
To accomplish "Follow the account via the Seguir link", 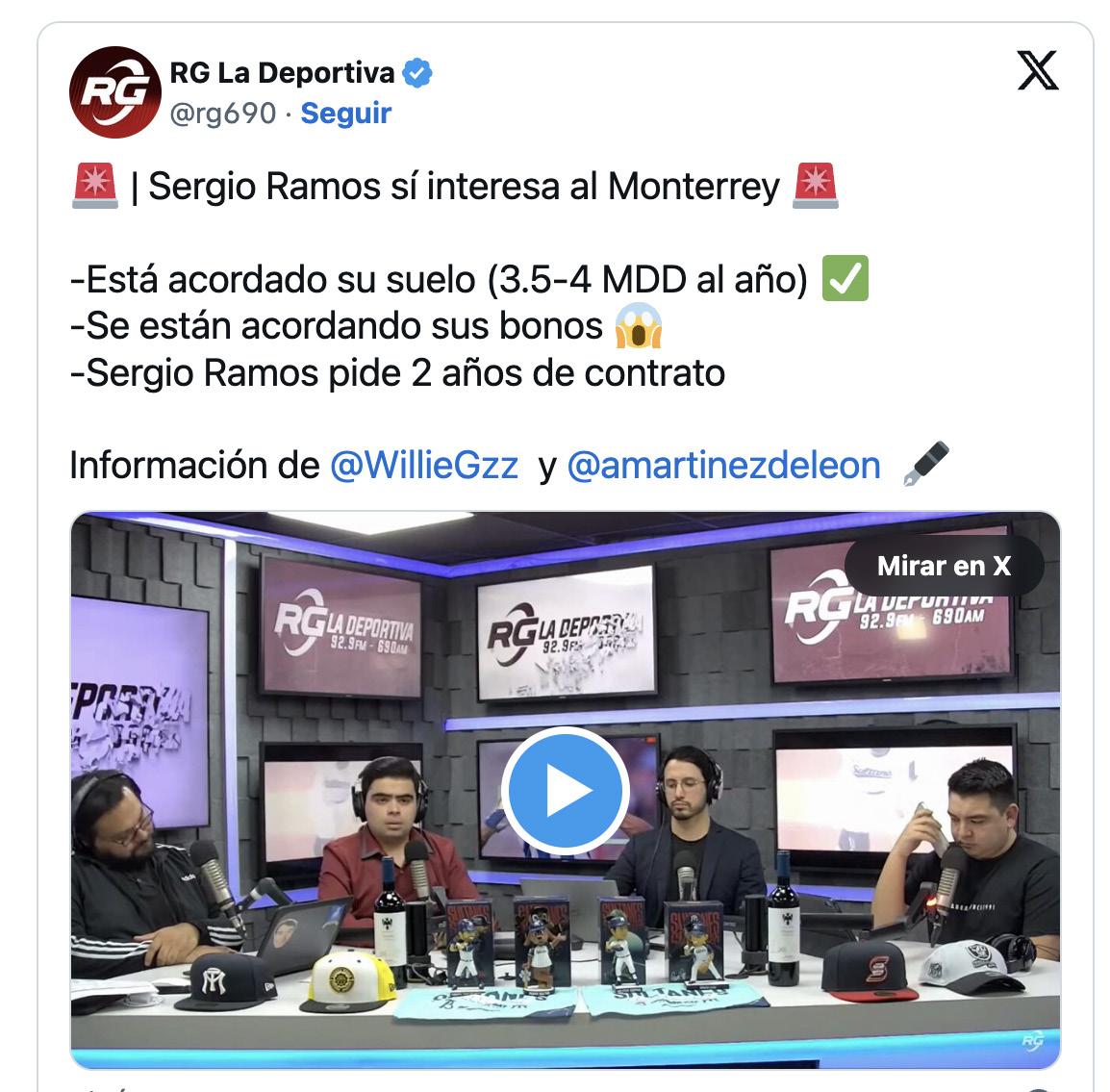I will tap(345, 114).
